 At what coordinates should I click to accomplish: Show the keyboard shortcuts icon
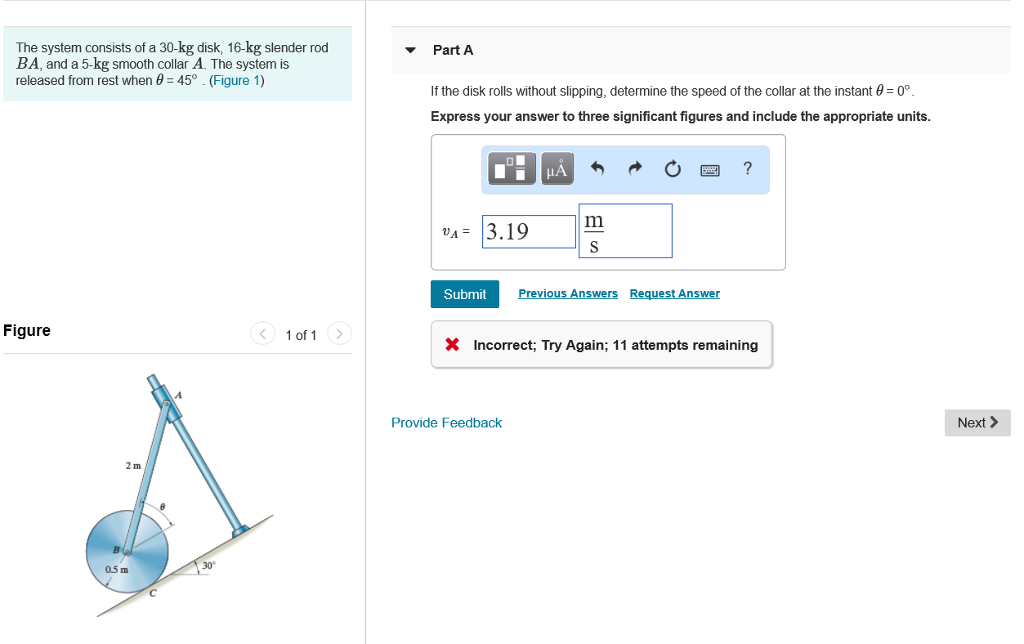pyautogui.click(x=710, y=168)
